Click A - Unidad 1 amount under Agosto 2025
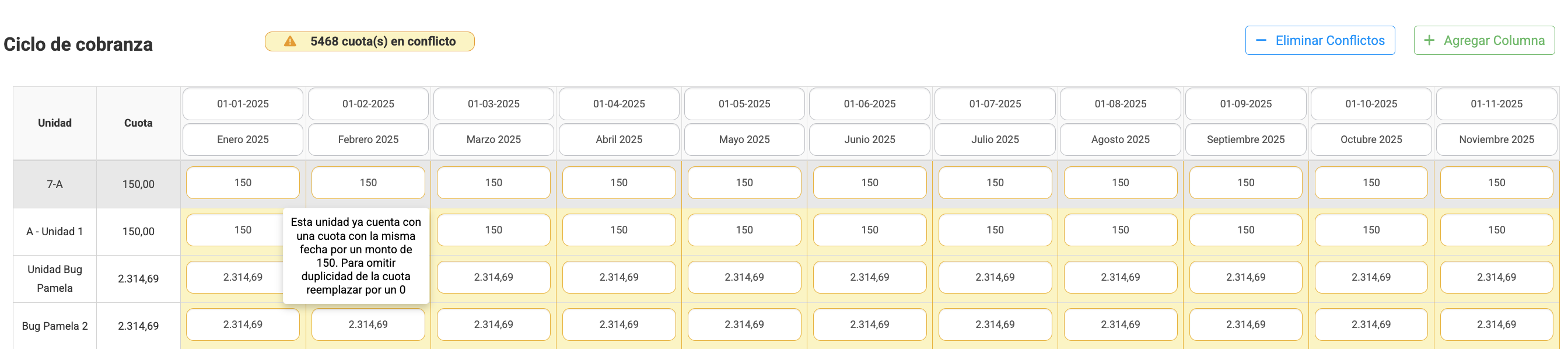 point(1121,230)
